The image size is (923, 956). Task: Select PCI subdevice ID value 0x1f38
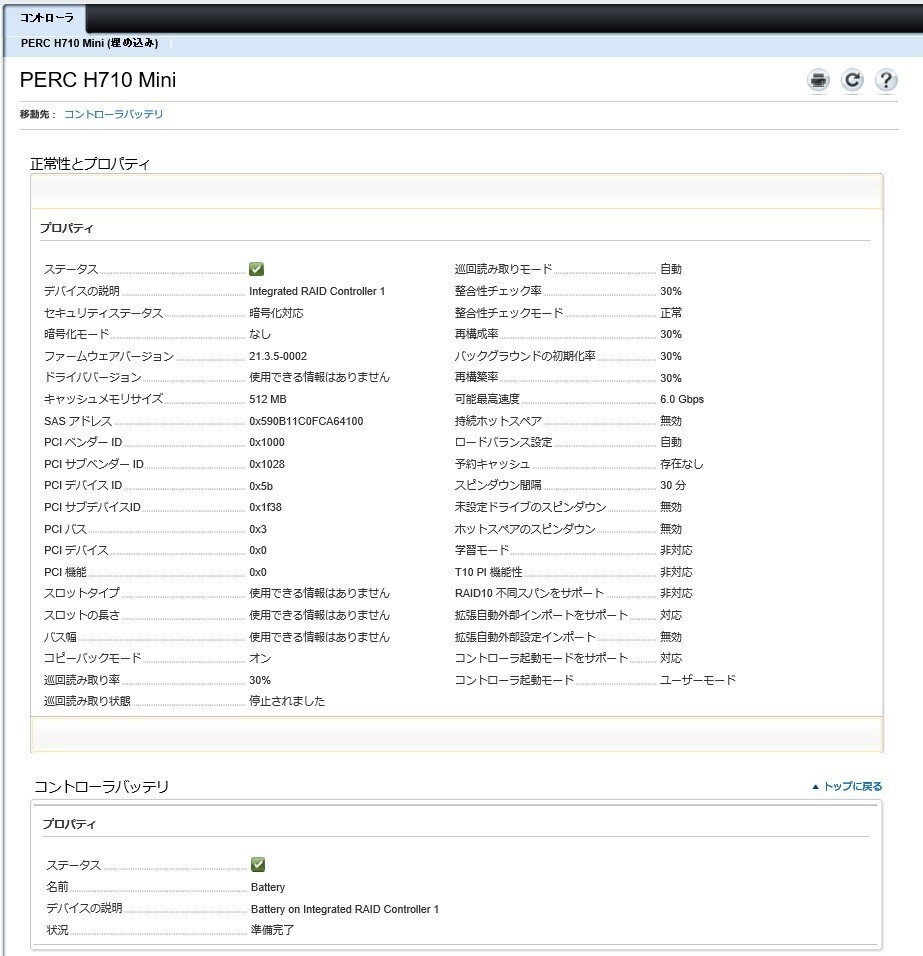pyautogui.click(x=265, y=507)
